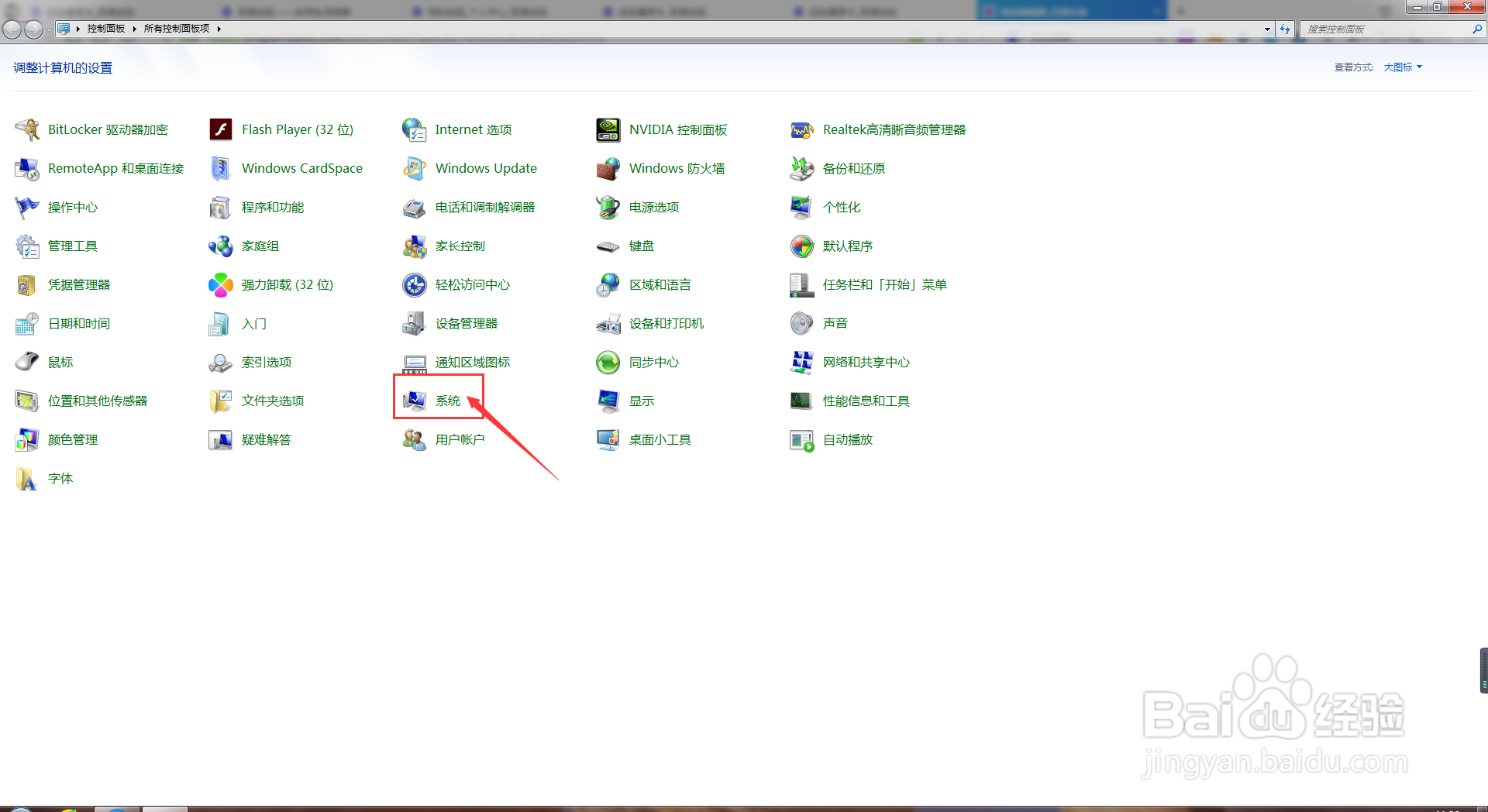
Task: Open the Realtek audio manager icon
Action: click(802, 129)
